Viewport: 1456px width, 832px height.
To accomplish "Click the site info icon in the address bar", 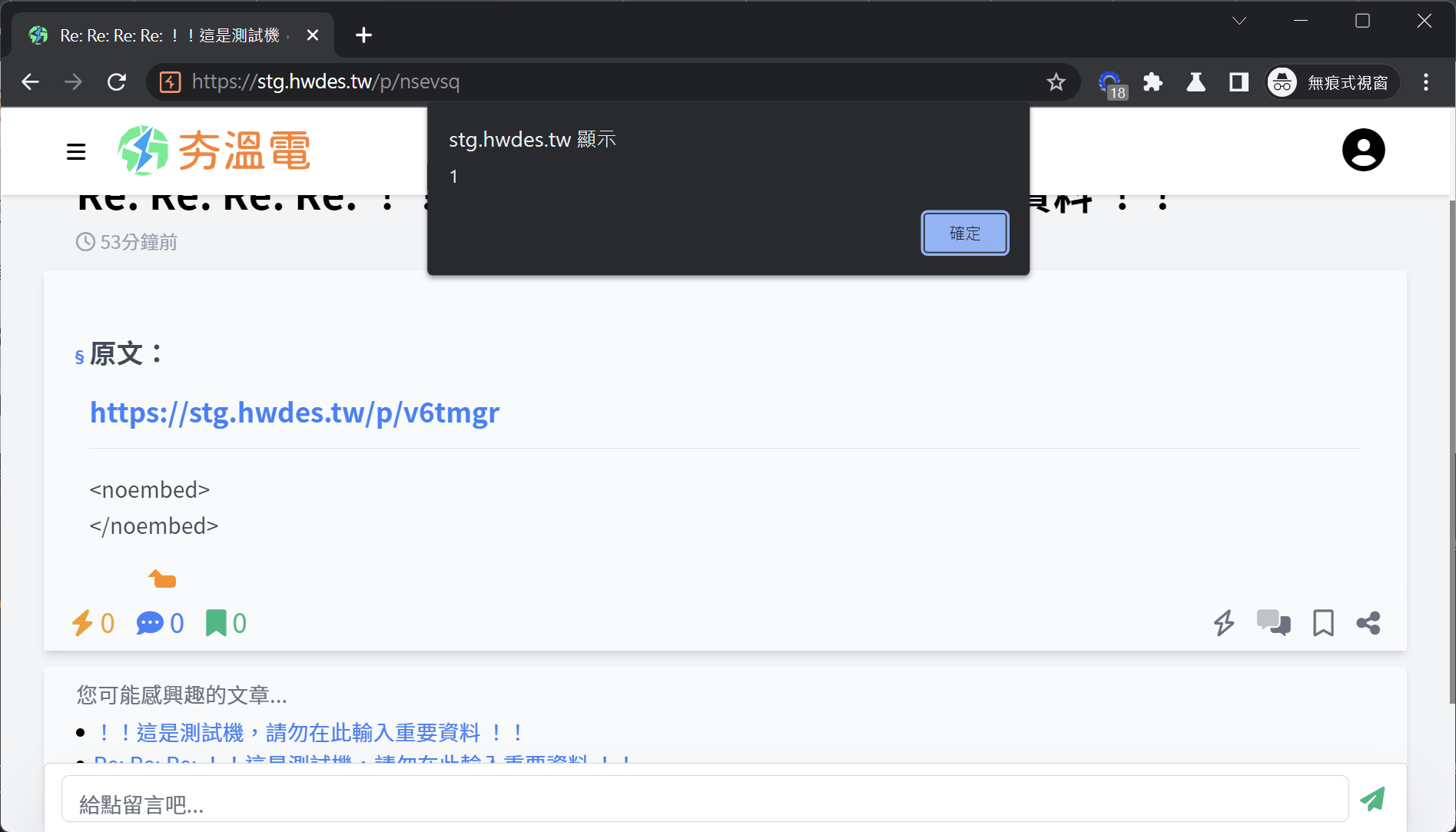I will (170, 81).
